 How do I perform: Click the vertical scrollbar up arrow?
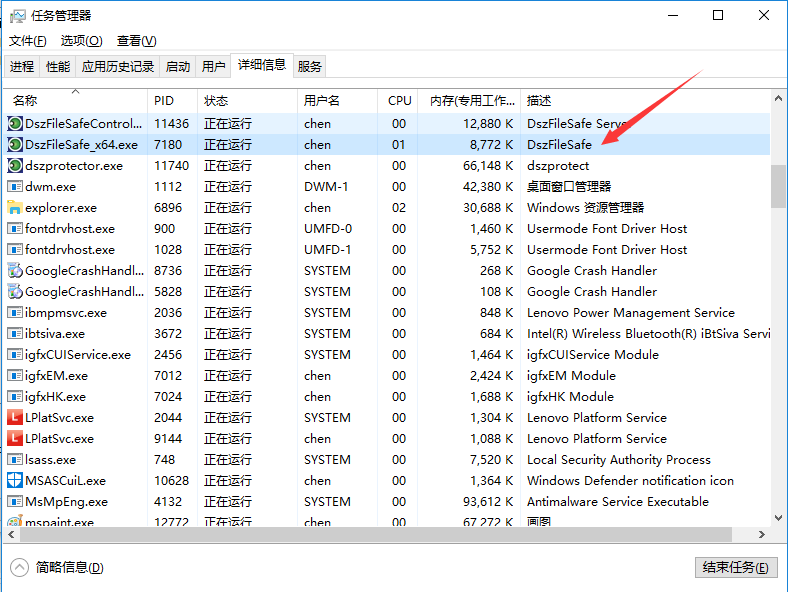tap(778, 98)
